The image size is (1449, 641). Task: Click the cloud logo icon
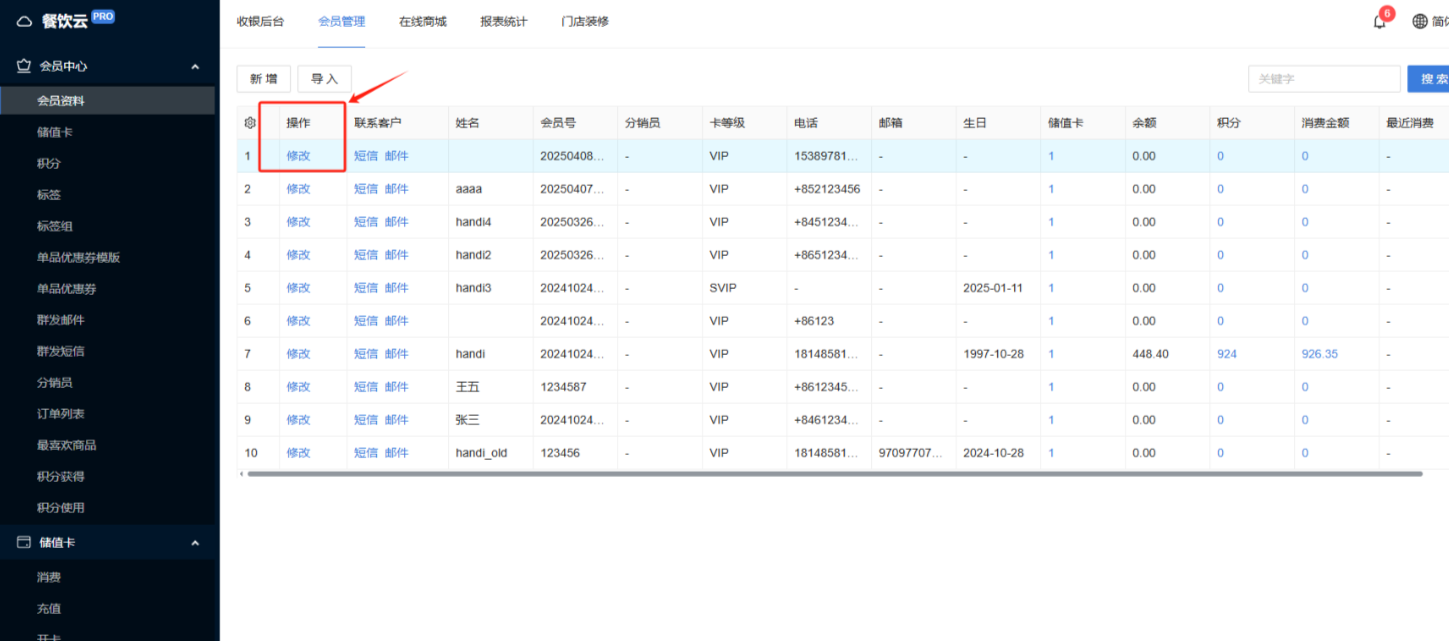click(x=25, y=21)
